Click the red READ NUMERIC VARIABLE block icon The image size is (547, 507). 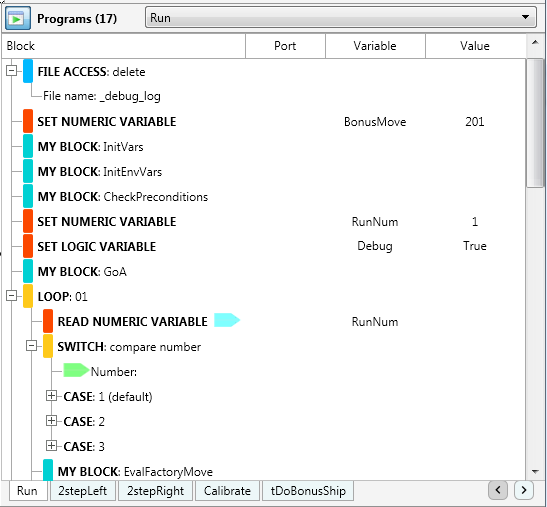point(48,321)
